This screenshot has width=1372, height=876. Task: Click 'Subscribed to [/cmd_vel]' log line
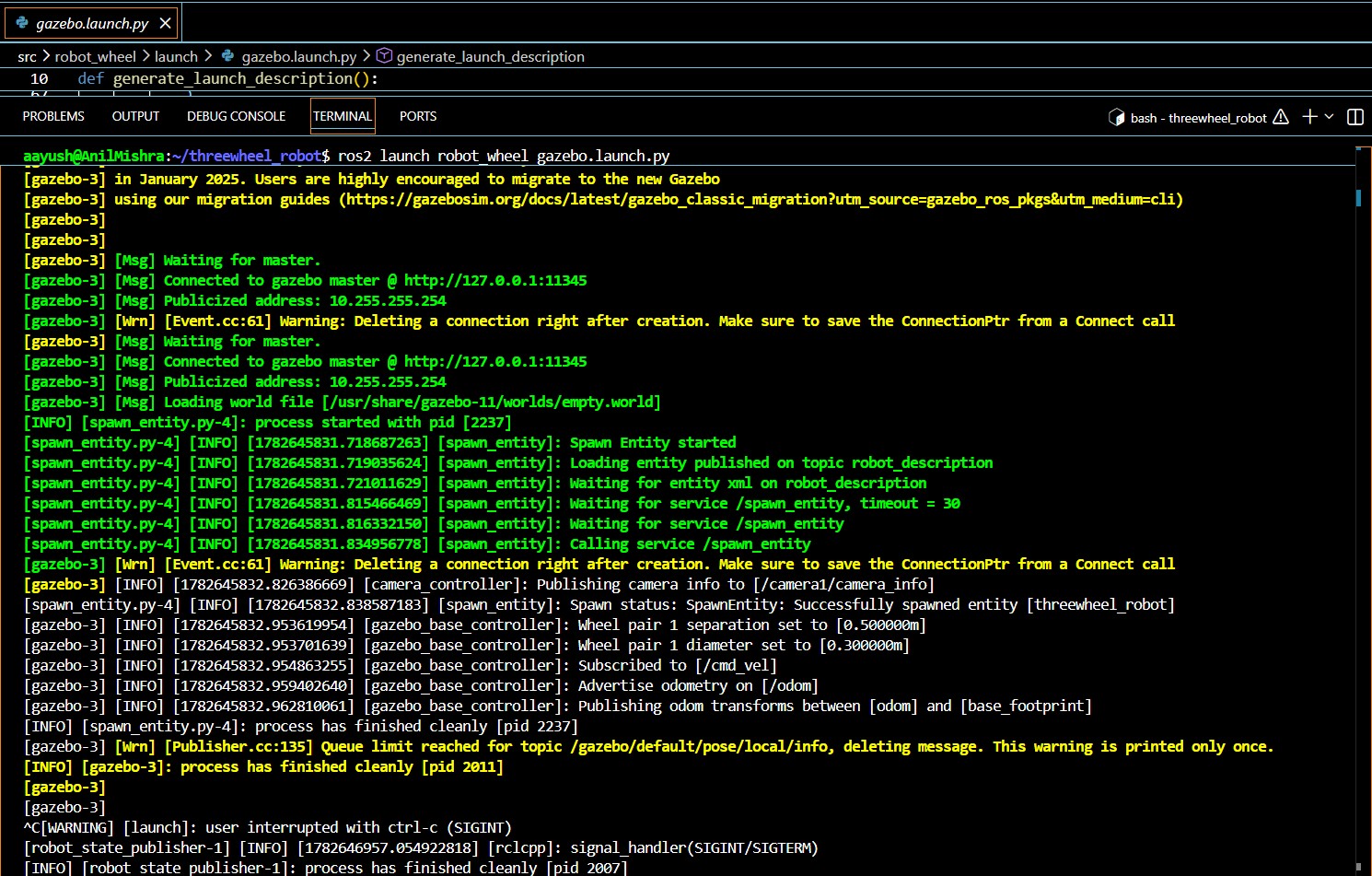point(677,665)
